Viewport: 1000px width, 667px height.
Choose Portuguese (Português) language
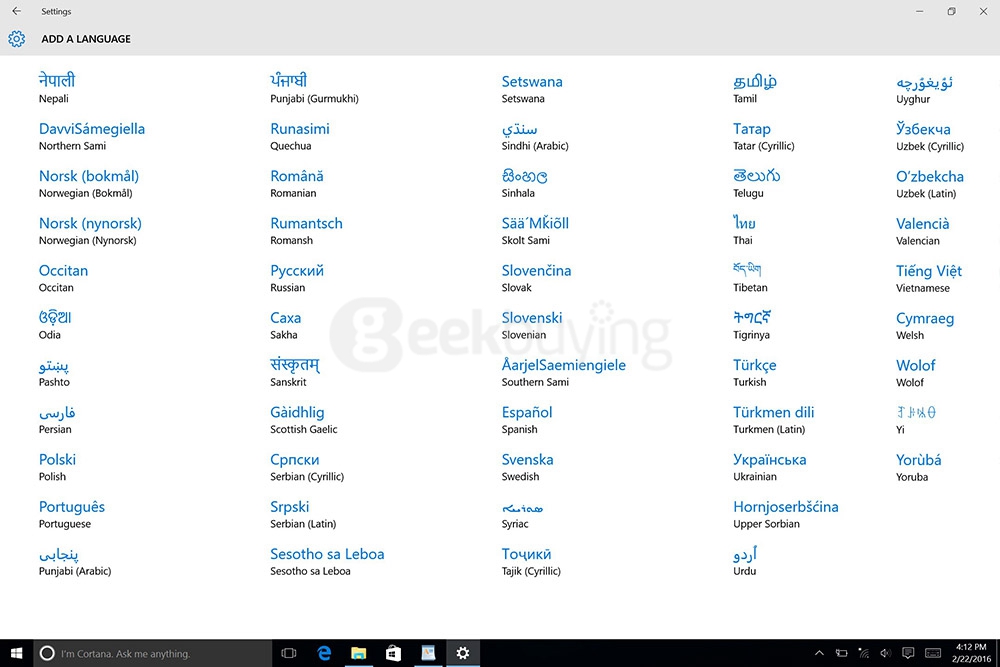pyautogui.click(x=71, y=514)
